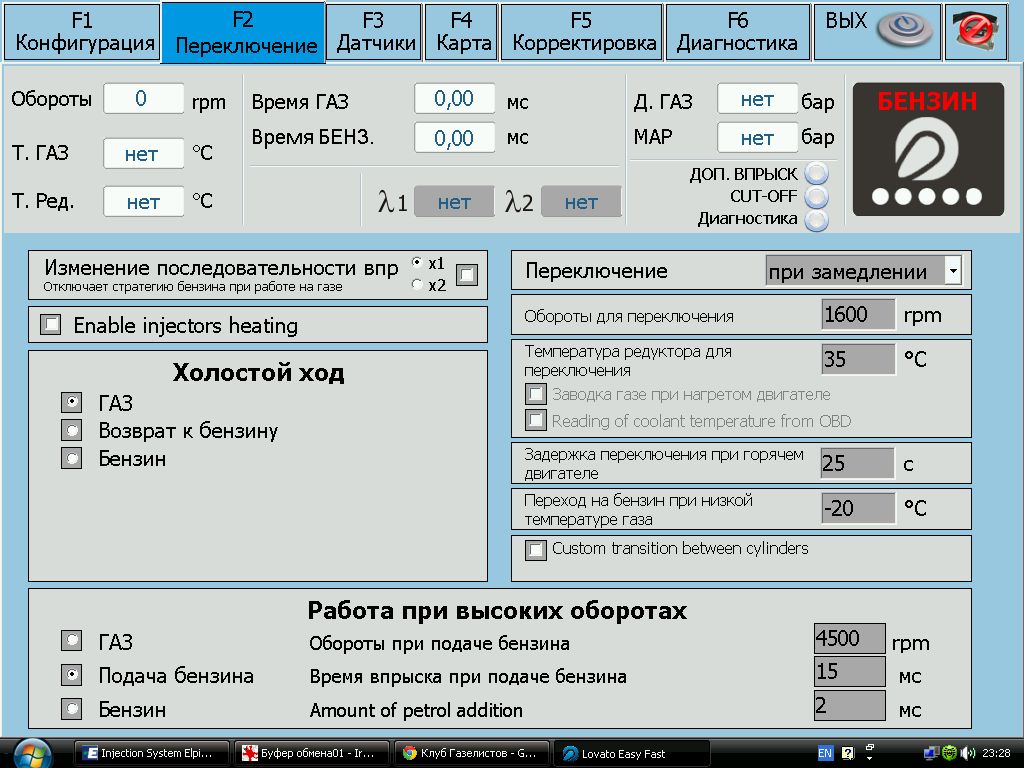Viewport: 1024px width, 768px height.
Task: Open the F1 Конфигурация tab
Action: click(x=84, y=32)
